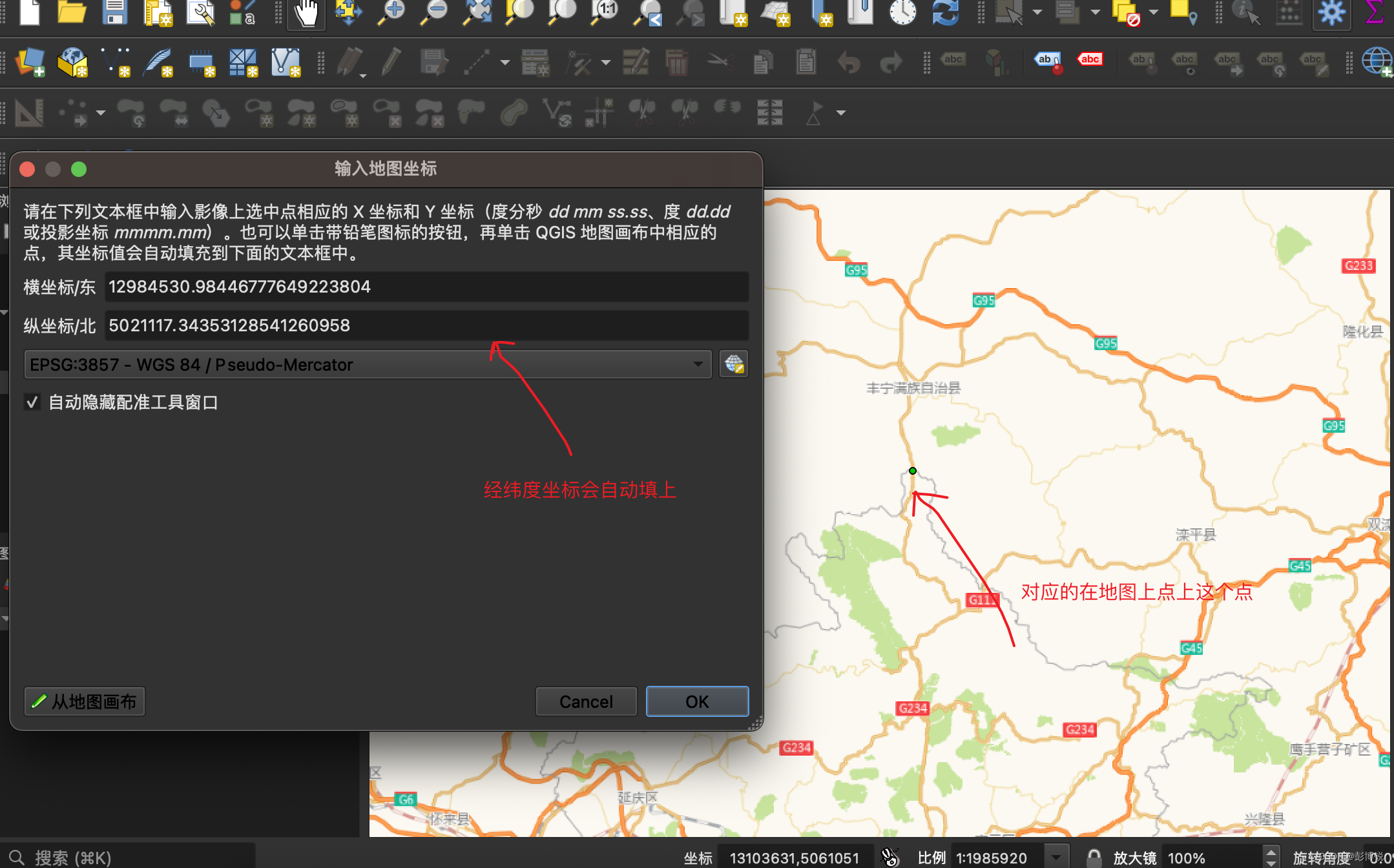Click the From Map Canvas button
Viewport: 1394px width, 868px height.
pos(85,701)
